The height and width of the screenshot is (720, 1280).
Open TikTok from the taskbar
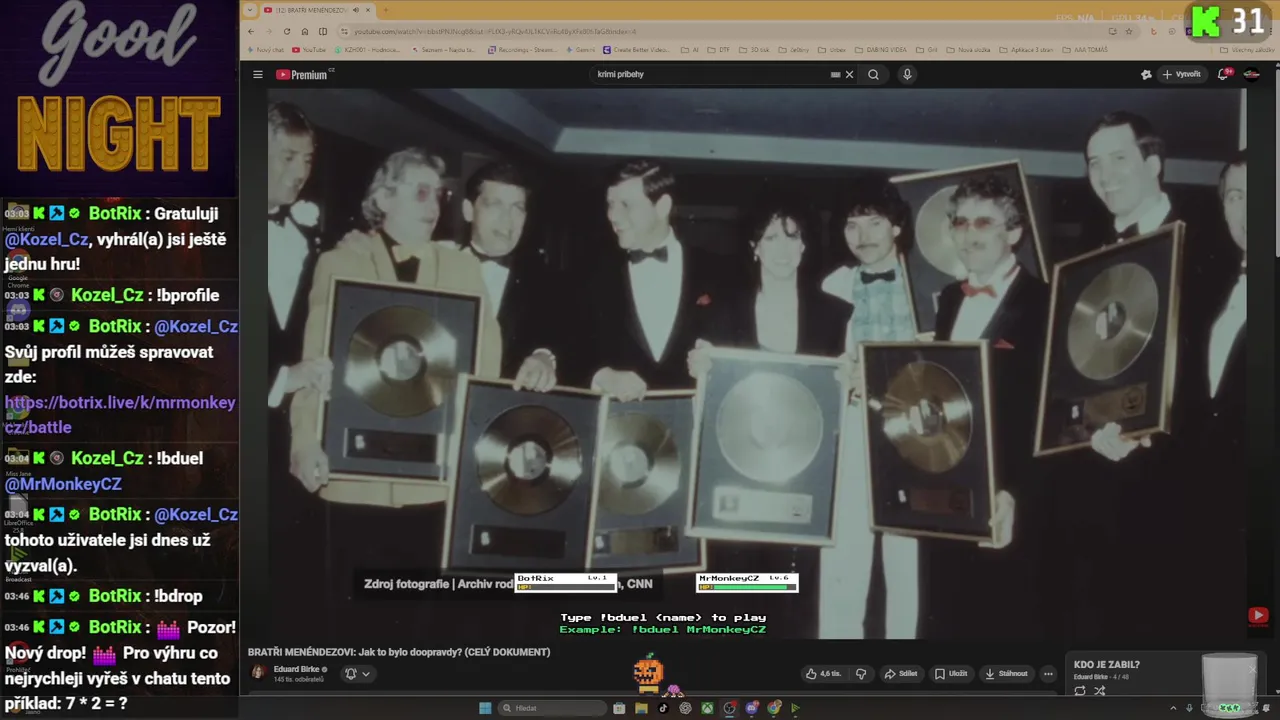(x=663, y=708)
